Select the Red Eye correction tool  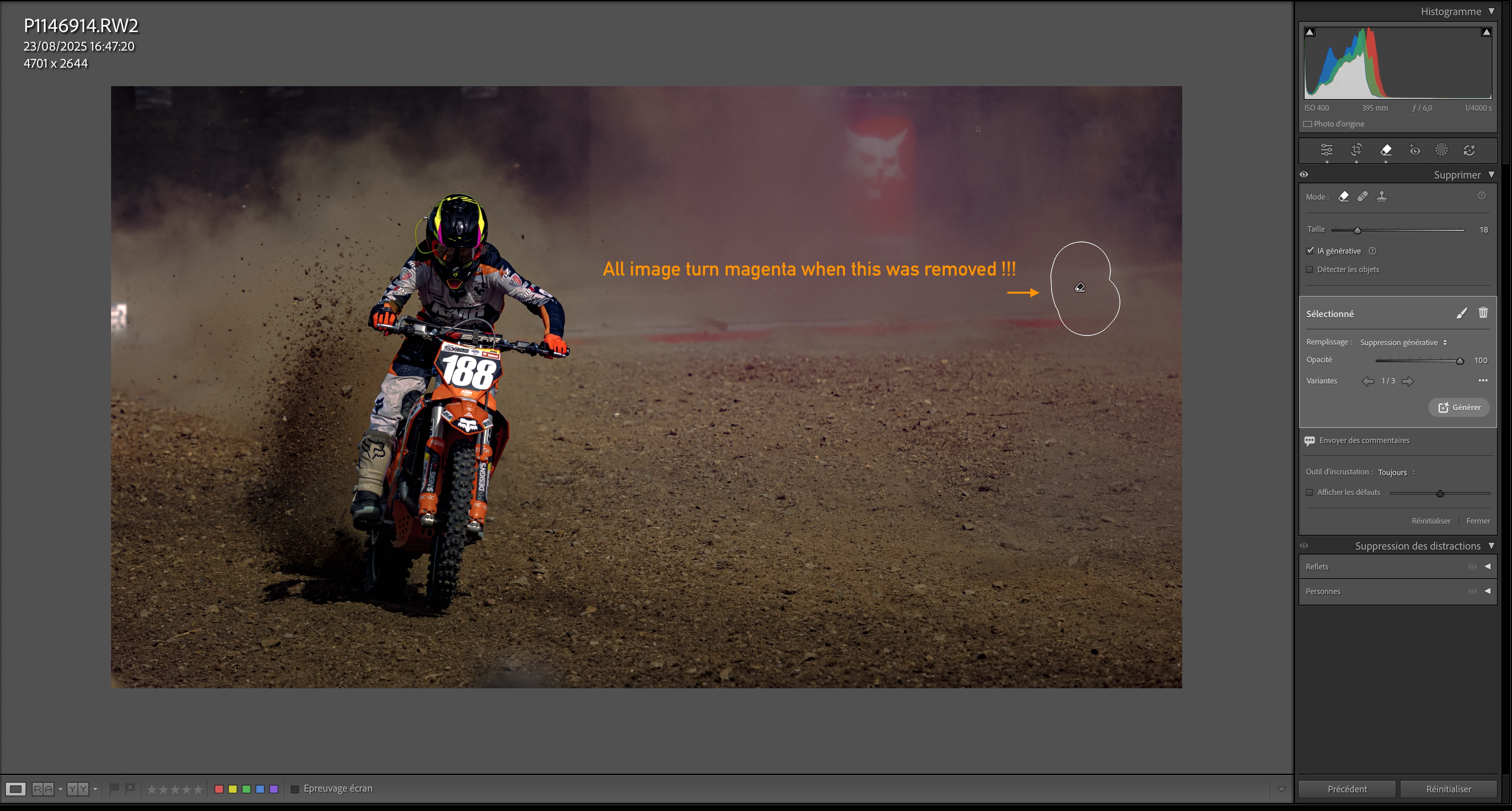click(x=1415, y=150)
